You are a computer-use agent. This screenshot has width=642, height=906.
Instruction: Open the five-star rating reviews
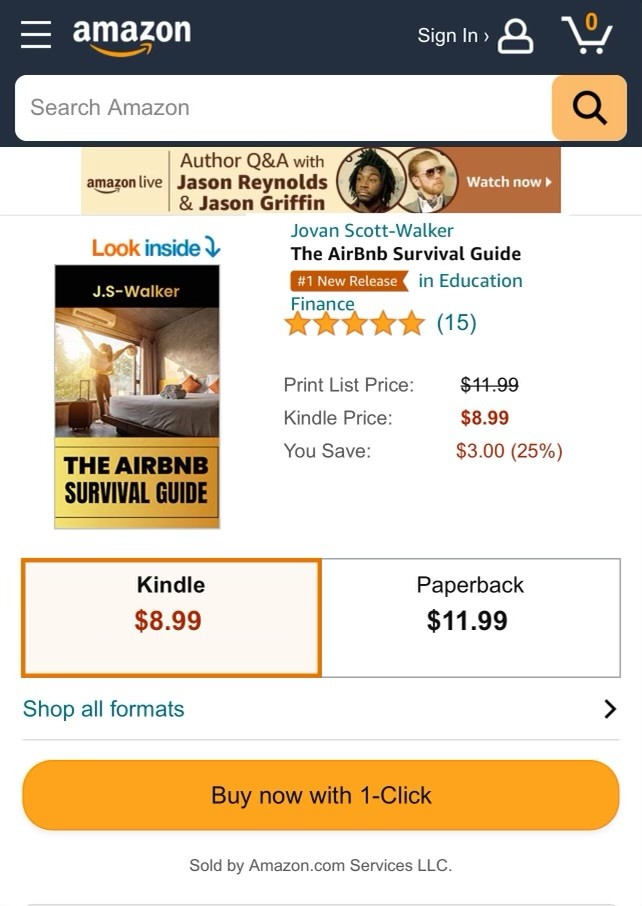click(x=355, y=324)
